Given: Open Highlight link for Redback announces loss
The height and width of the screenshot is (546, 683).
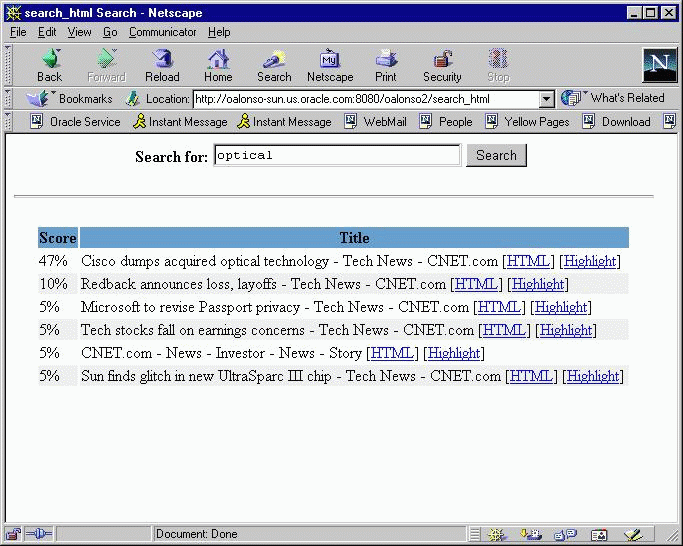Looking at the screenshot, I should click(538, 284).
